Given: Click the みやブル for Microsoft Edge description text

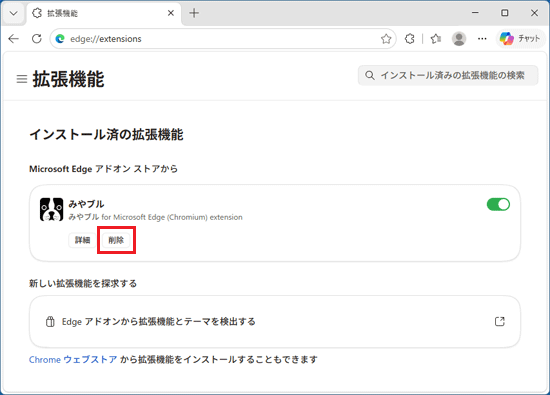Looking at the screenshot, I should pos(155,217).
